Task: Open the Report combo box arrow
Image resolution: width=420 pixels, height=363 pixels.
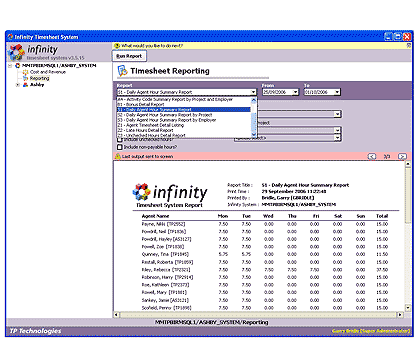Action: point(253,92)
